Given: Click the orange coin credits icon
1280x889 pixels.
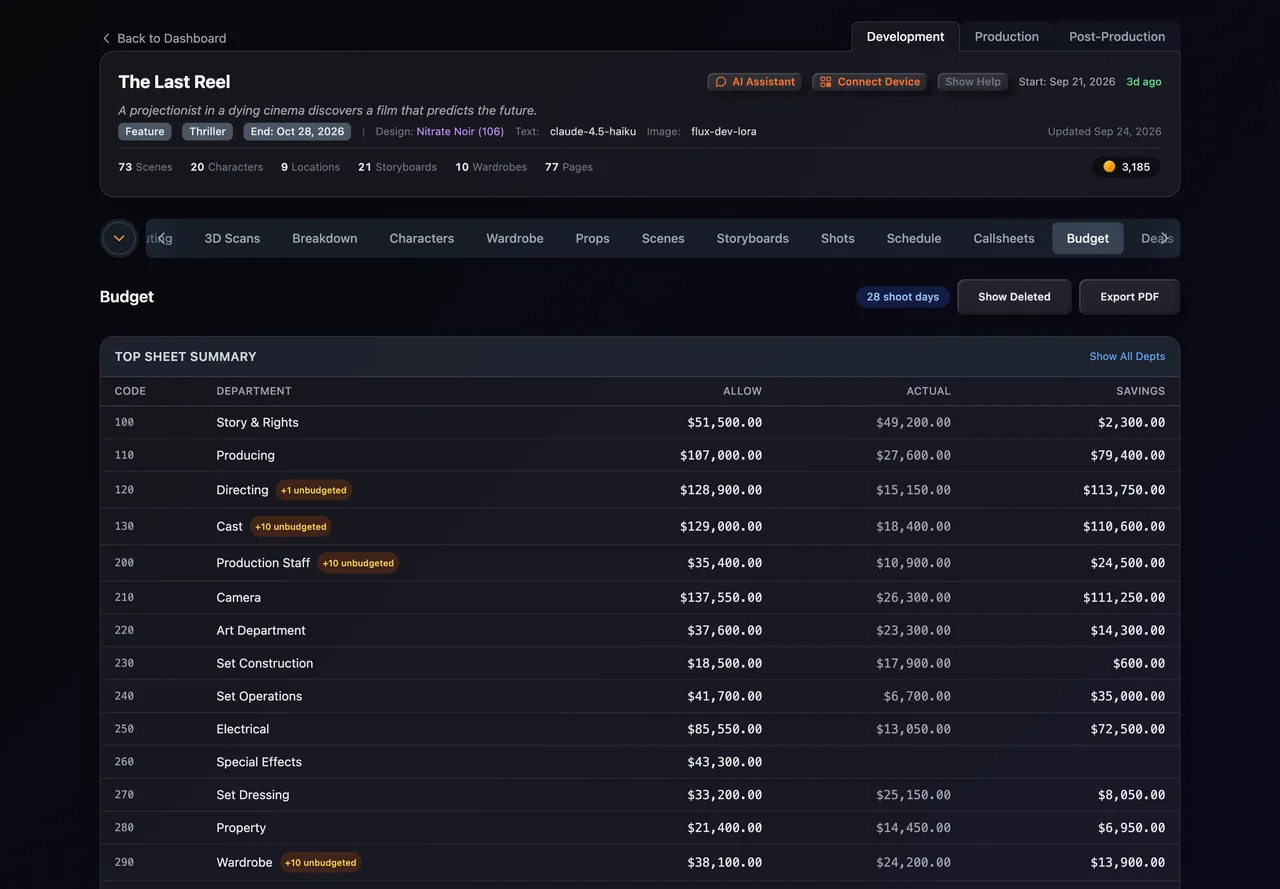Looking at the screenshot, I should (1109, 167).
